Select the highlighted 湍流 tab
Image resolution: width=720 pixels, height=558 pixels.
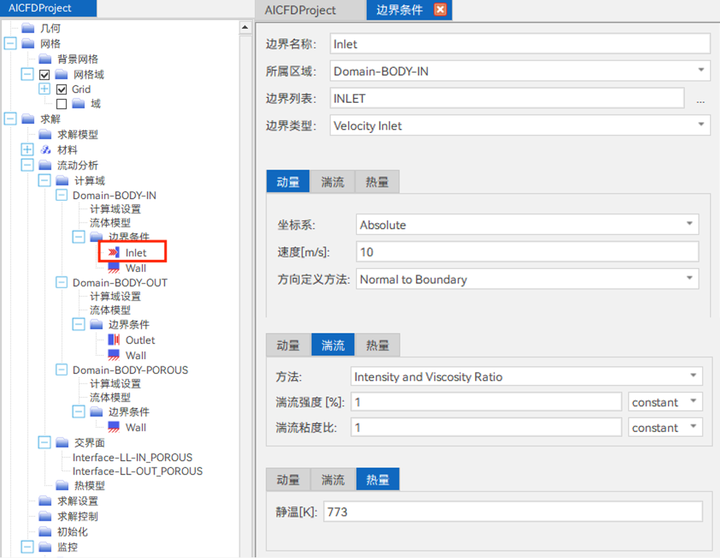click(333, 345)
